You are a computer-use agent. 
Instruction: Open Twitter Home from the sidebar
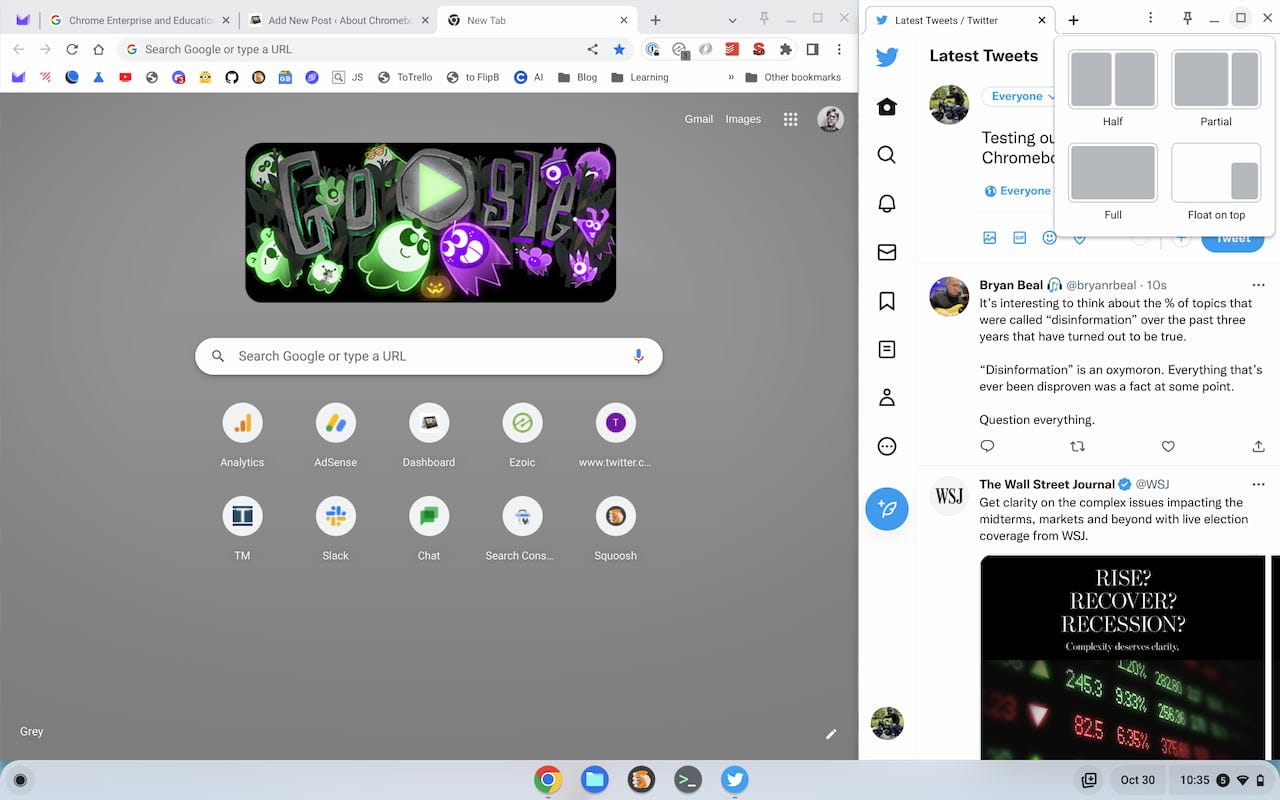(x=887, y=107)
